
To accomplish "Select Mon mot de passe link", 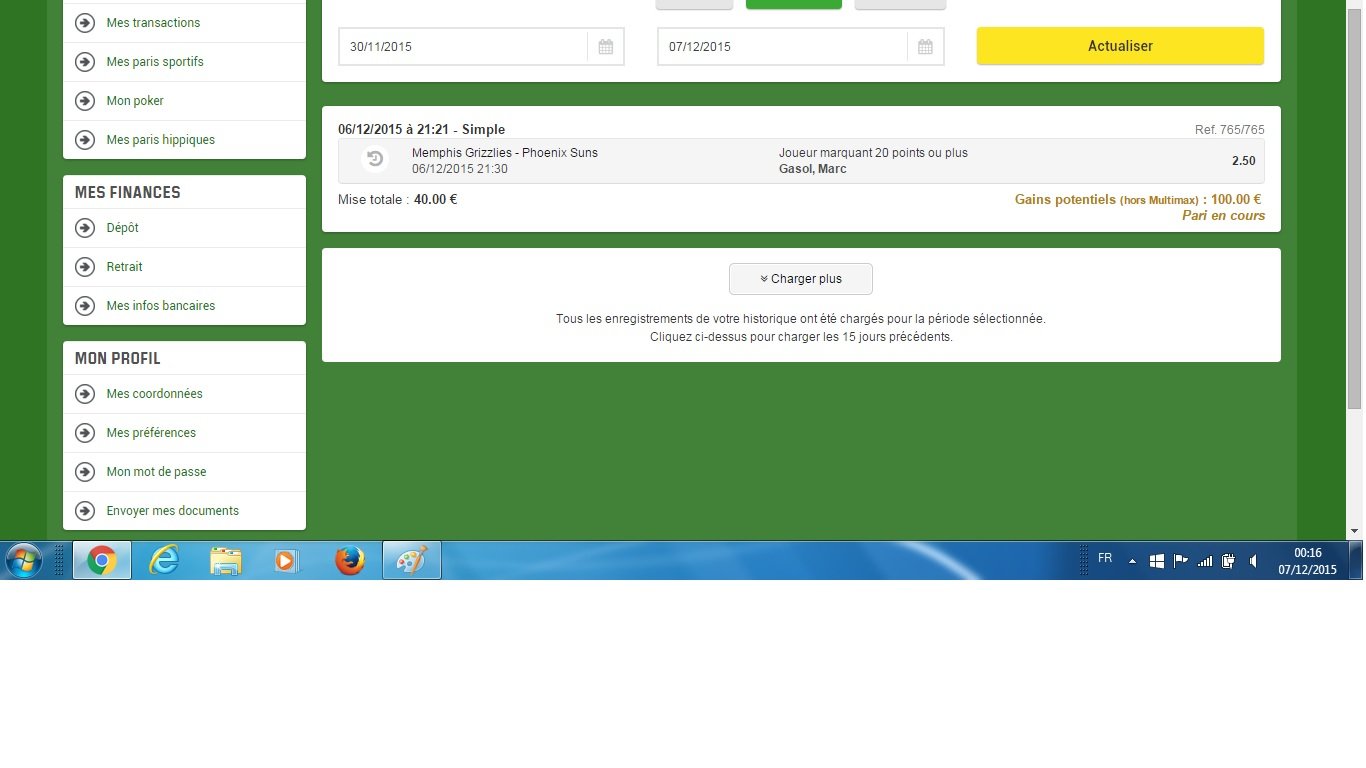I will pos(156,471).
